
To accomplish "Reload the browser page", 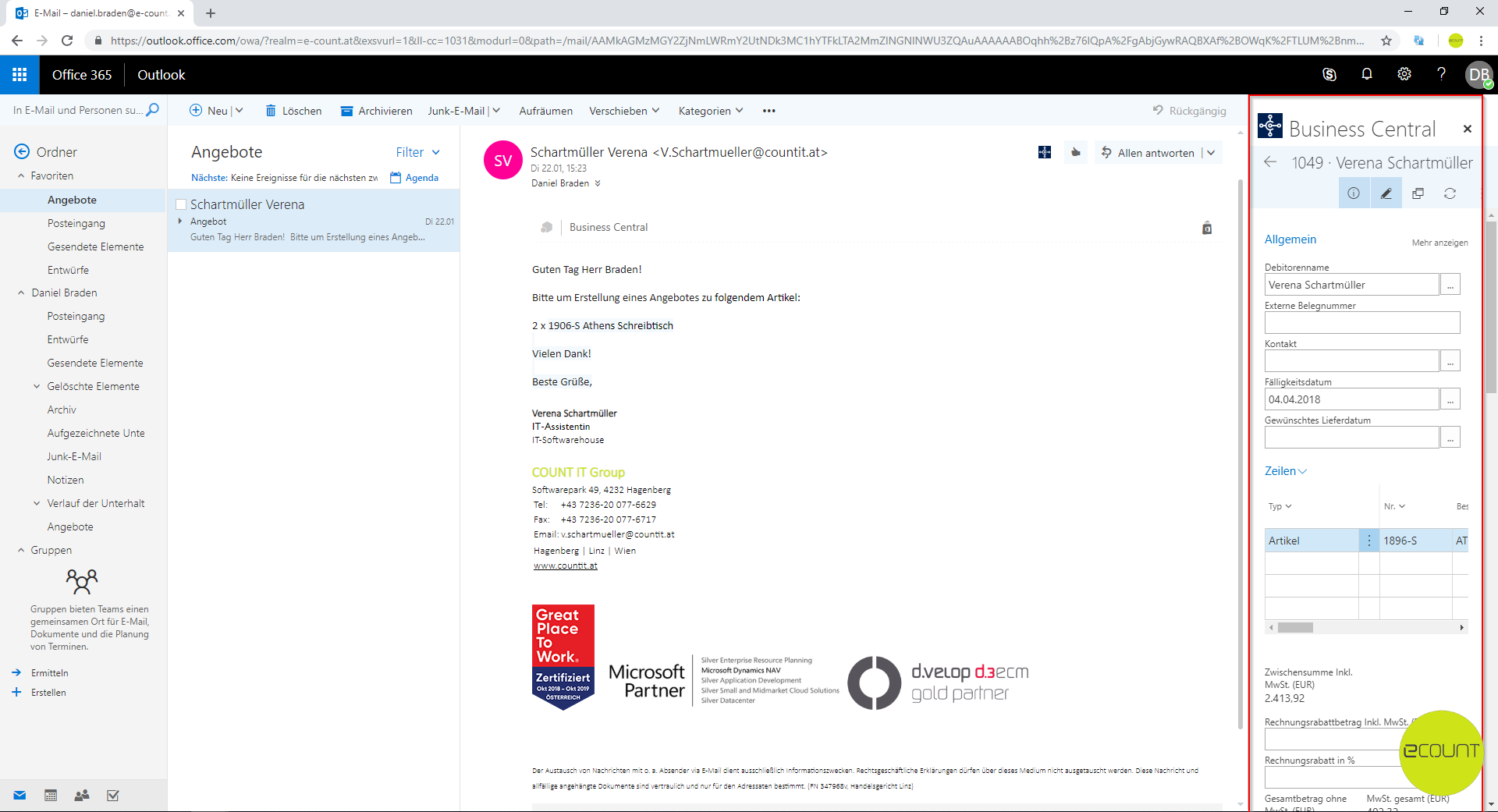I will pyautogui.click(x=67, y=41).
